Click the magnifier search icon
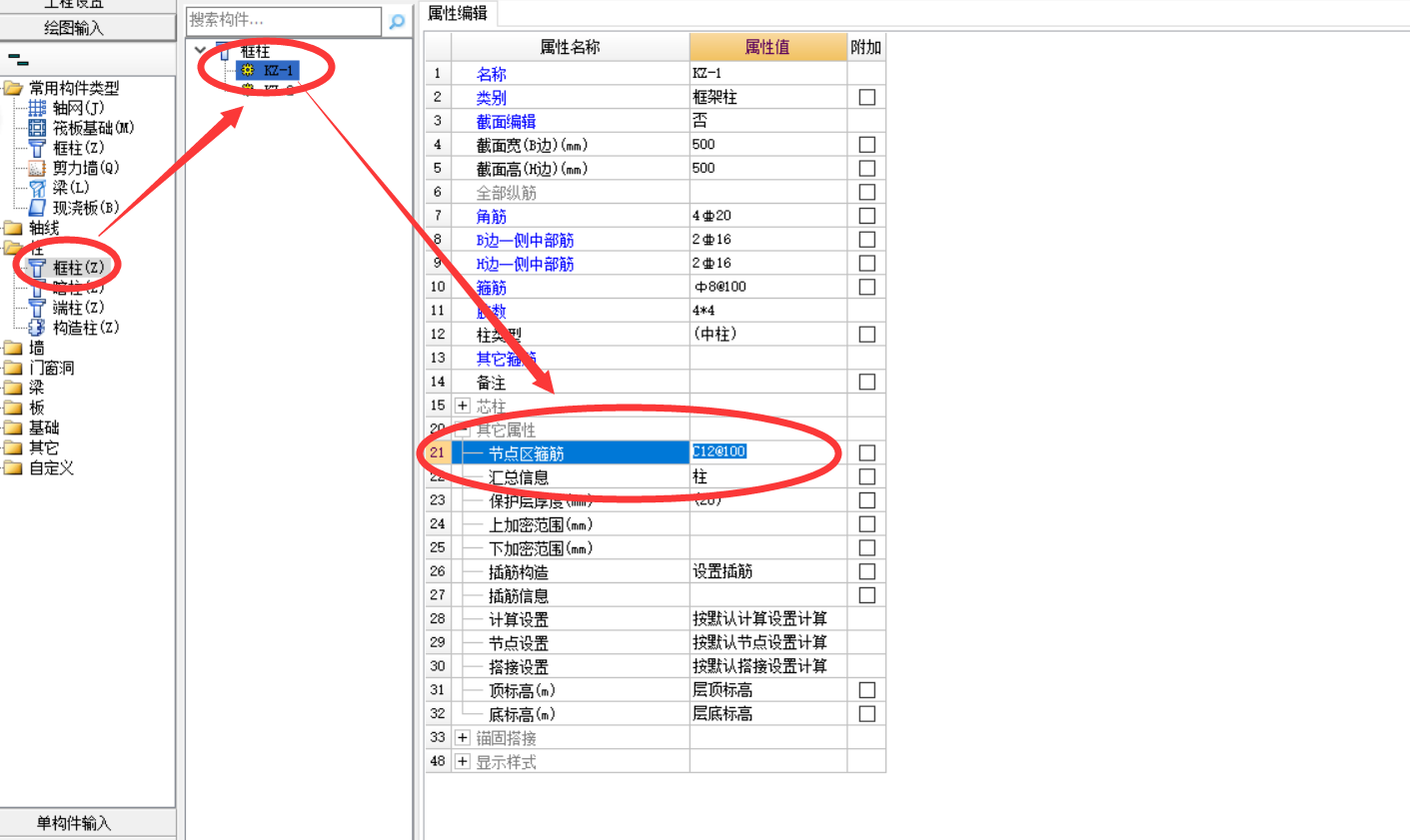This screenshot has height=840, width=1410. click(397, 21)
